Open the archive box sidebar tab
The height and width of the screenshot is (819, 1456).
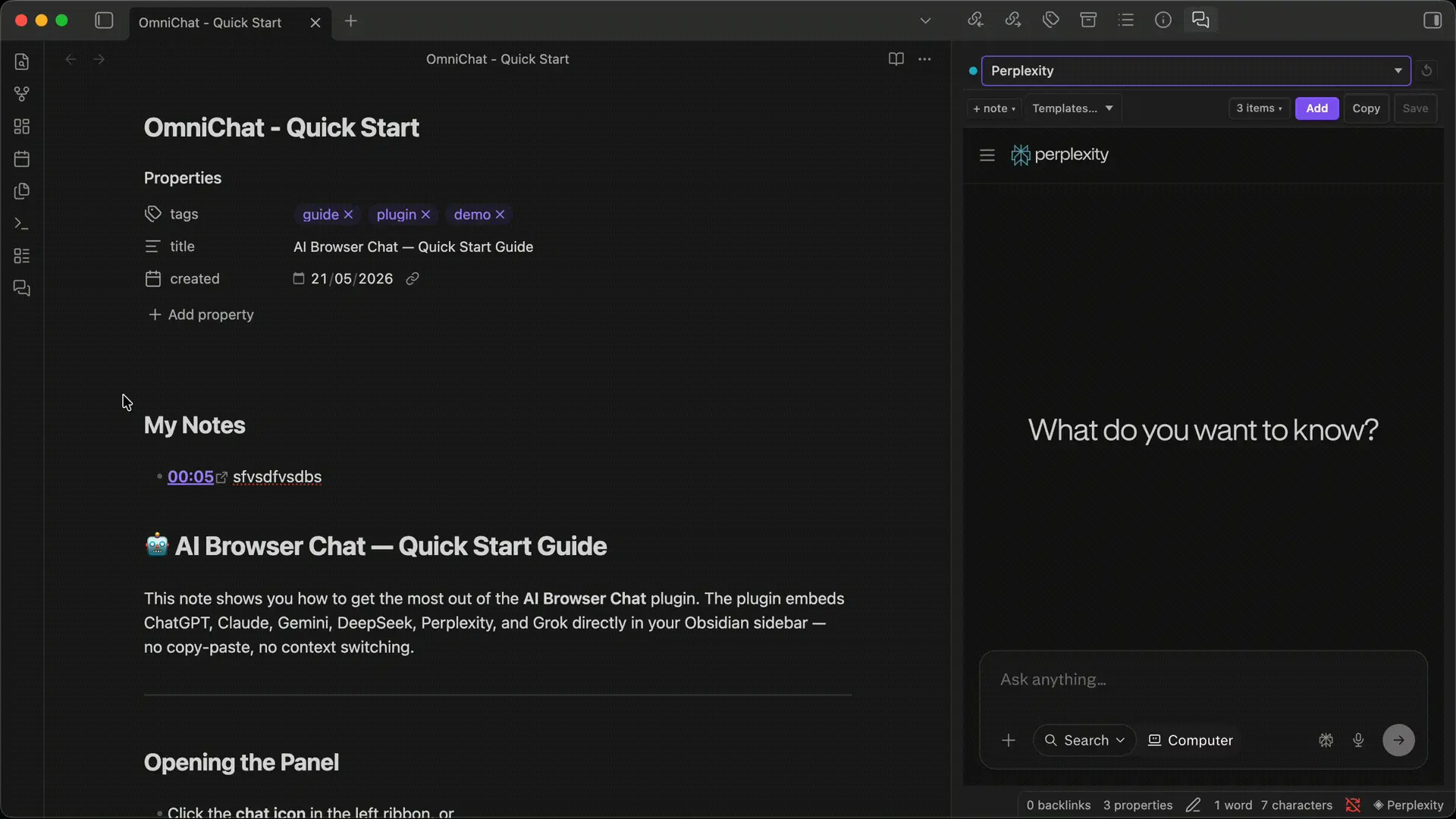(1088, 20)
